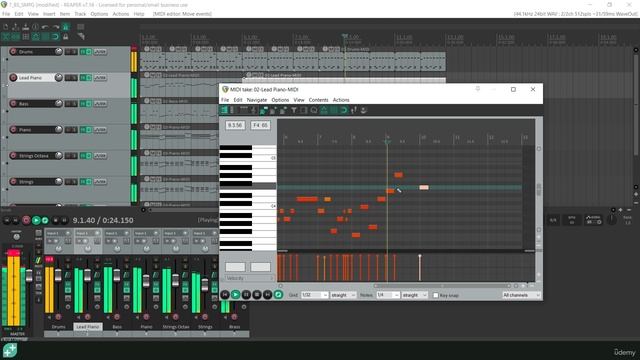Select the highlighted note in piano roll
The height and width of the screenshot is (360, 640).
pos(424,187)
